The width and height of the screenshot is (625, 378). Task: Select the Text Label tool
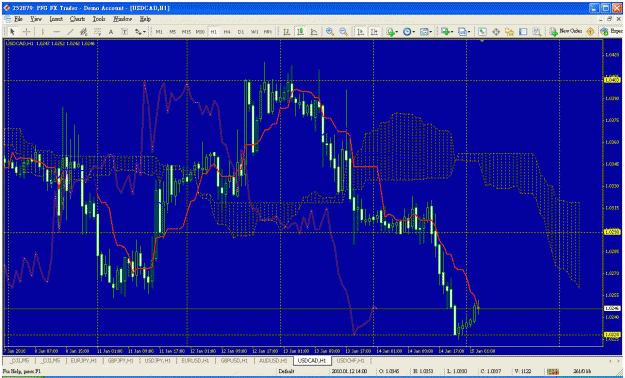tap(124, 32)
